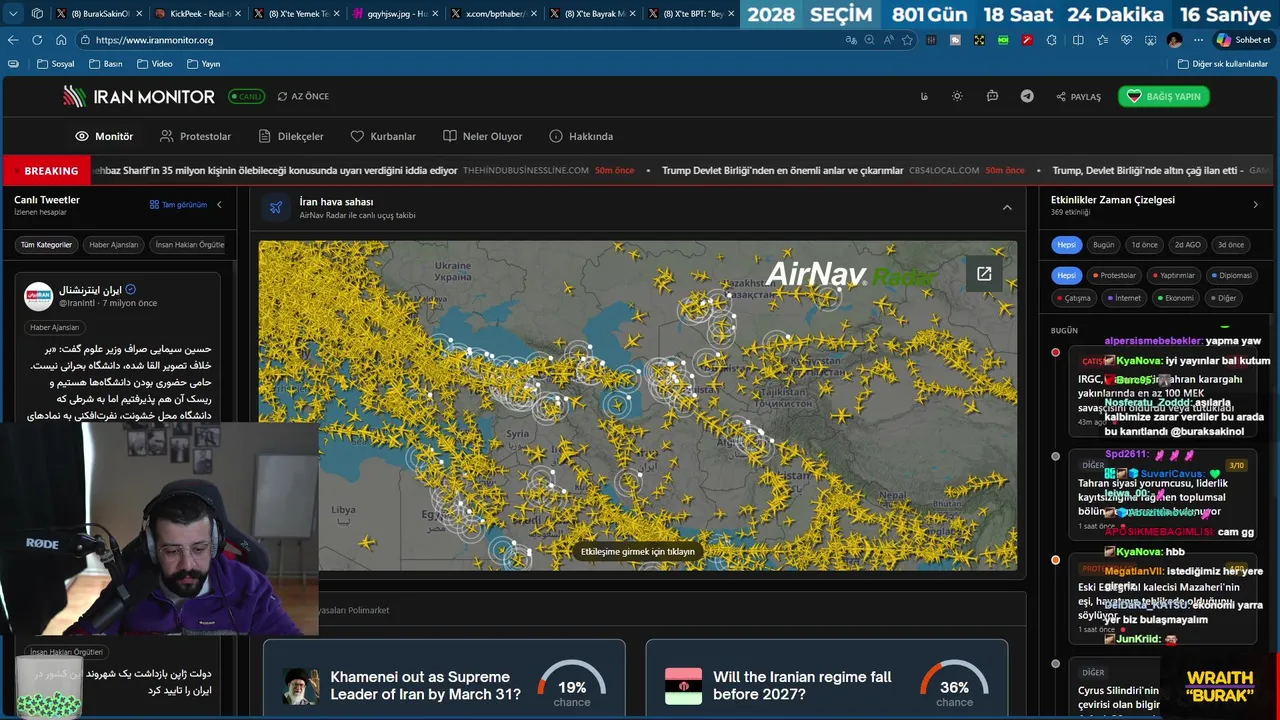Select the Bugün timeline filter
The width and height of the screenshot is (1280, 720).
pos(1104,245)
